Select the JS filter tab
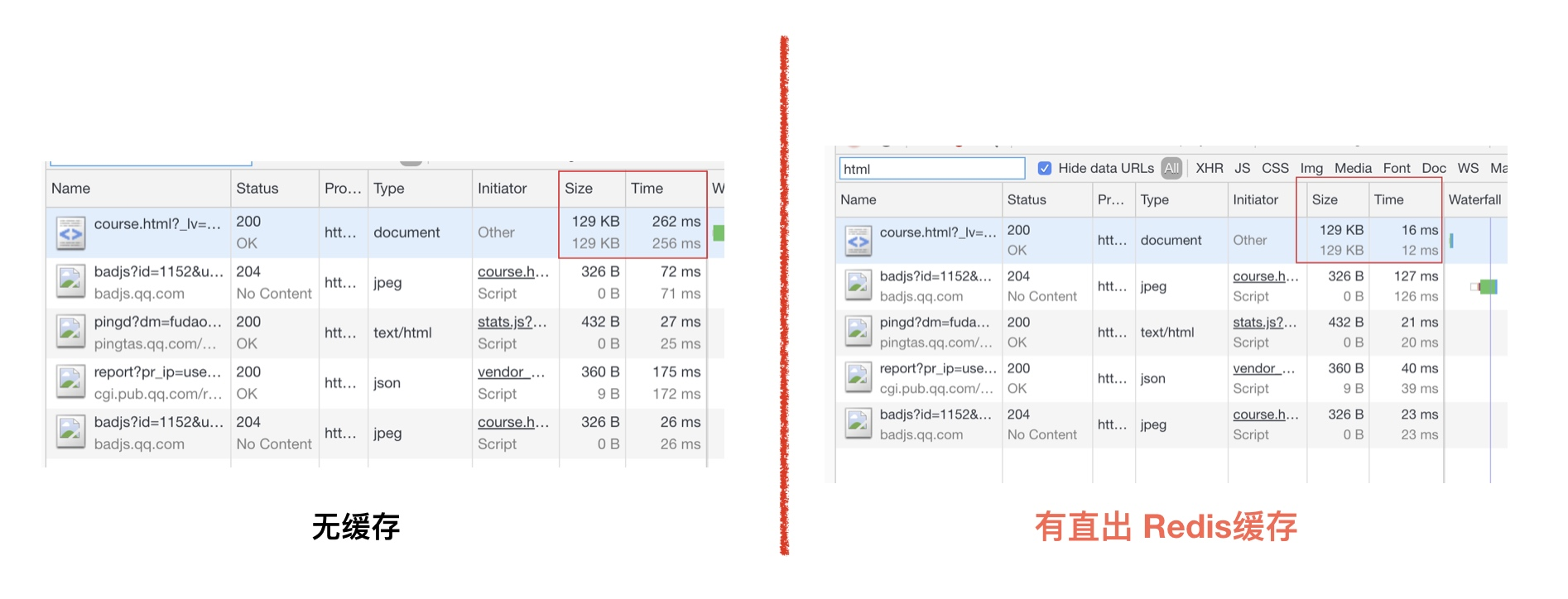This screenshot has width=1568, height=599. (x=1243, y=168)
